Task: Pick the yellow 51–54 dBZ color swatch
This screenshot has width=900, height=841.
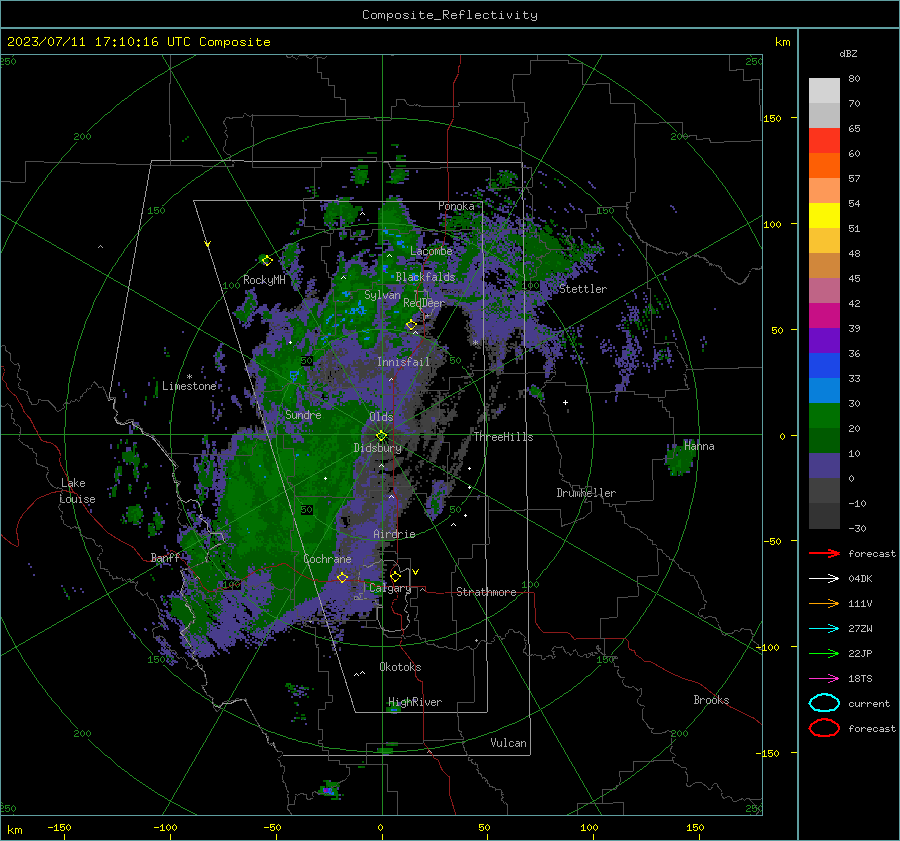Action: click(824, 216)
